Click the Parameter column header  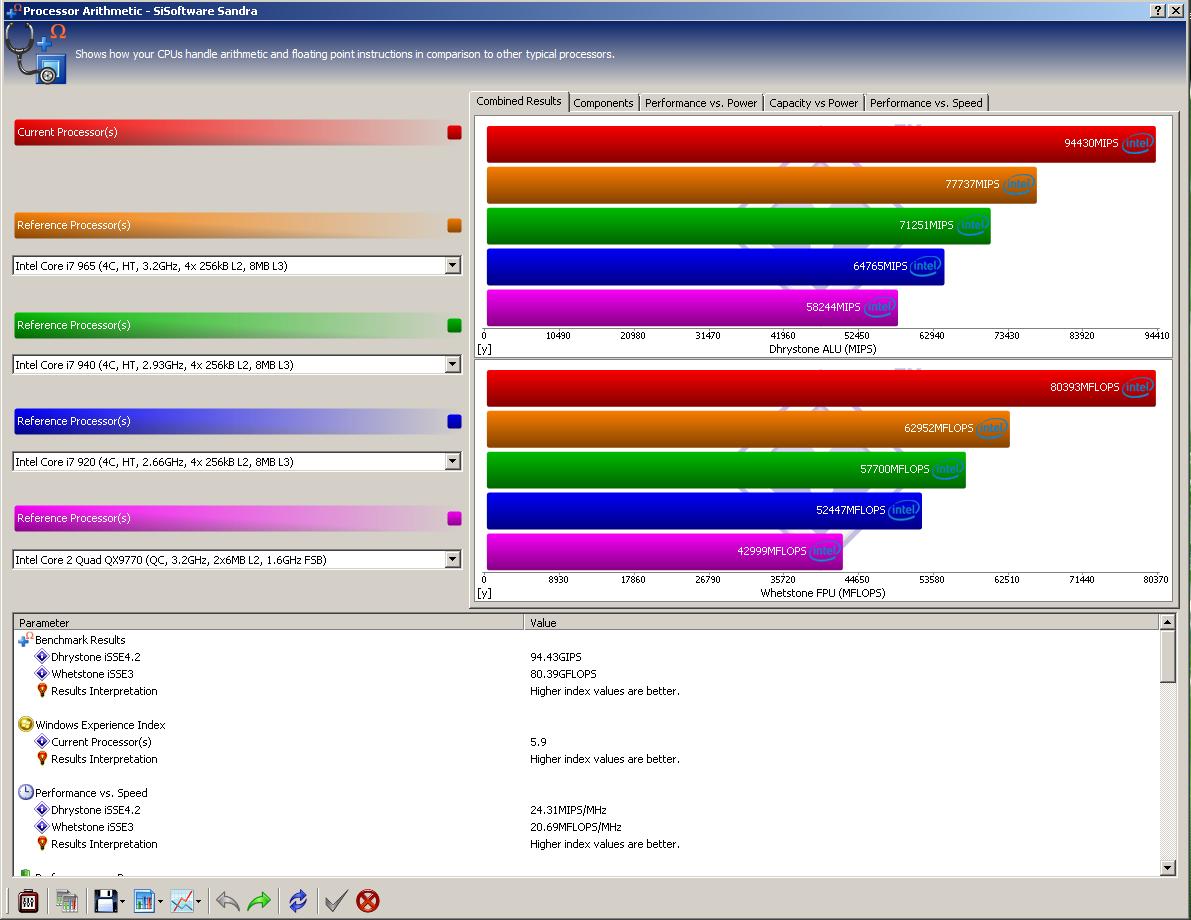point(269,622)
